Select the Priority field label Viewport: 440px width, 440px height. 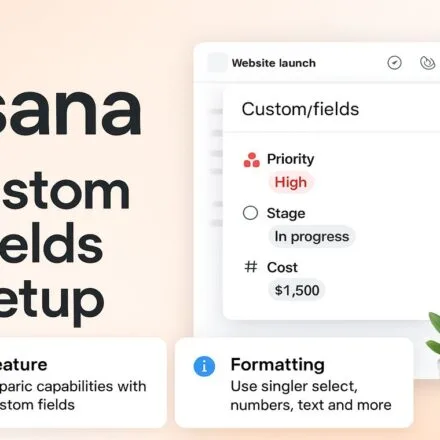(x=290, y=159)
